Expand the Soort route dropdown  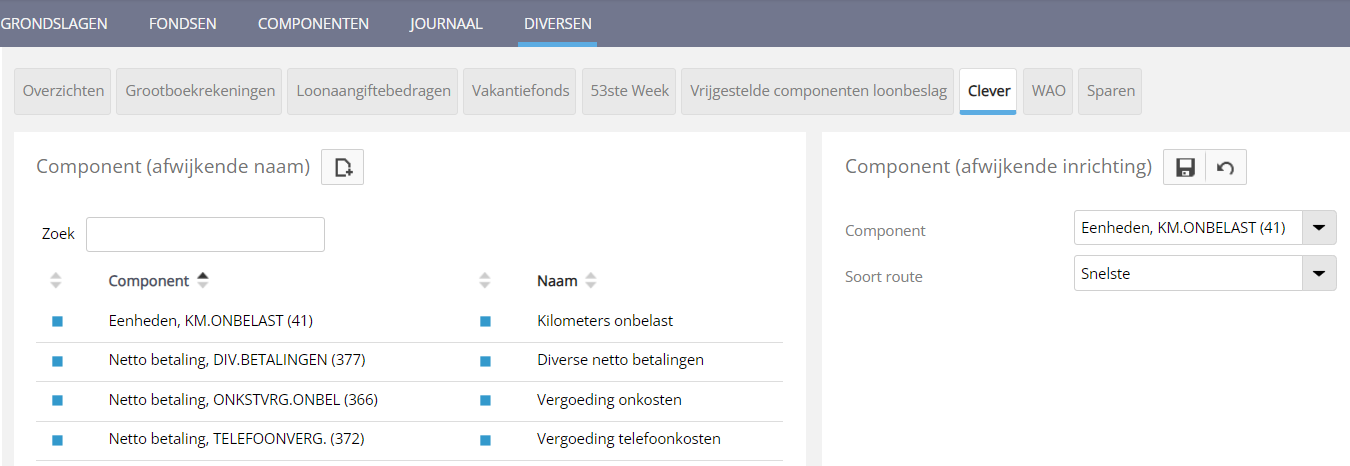point(1318,273)
